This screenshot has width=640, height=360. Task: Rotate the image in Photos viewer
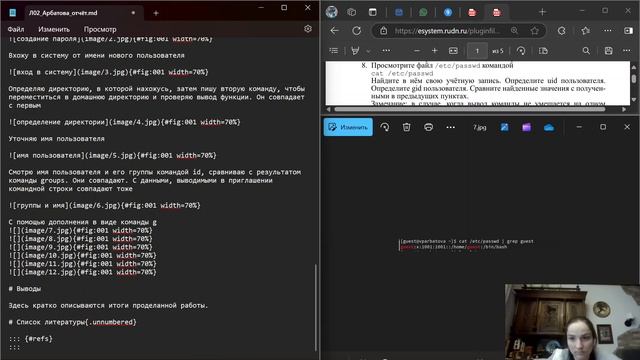coord(384,127)
